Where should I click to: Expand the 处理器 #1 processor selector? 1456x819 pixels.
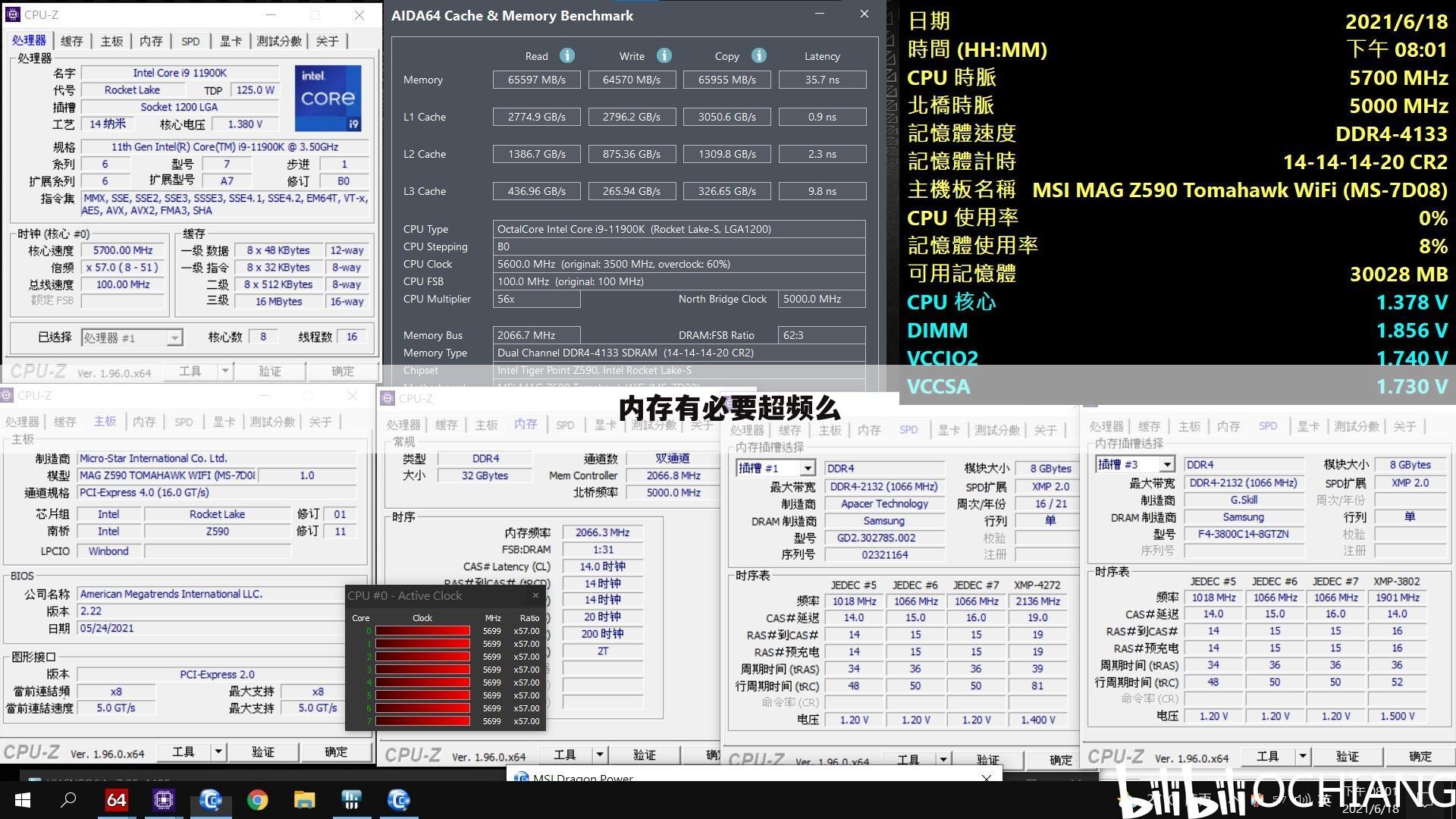(x=174, y=337)
